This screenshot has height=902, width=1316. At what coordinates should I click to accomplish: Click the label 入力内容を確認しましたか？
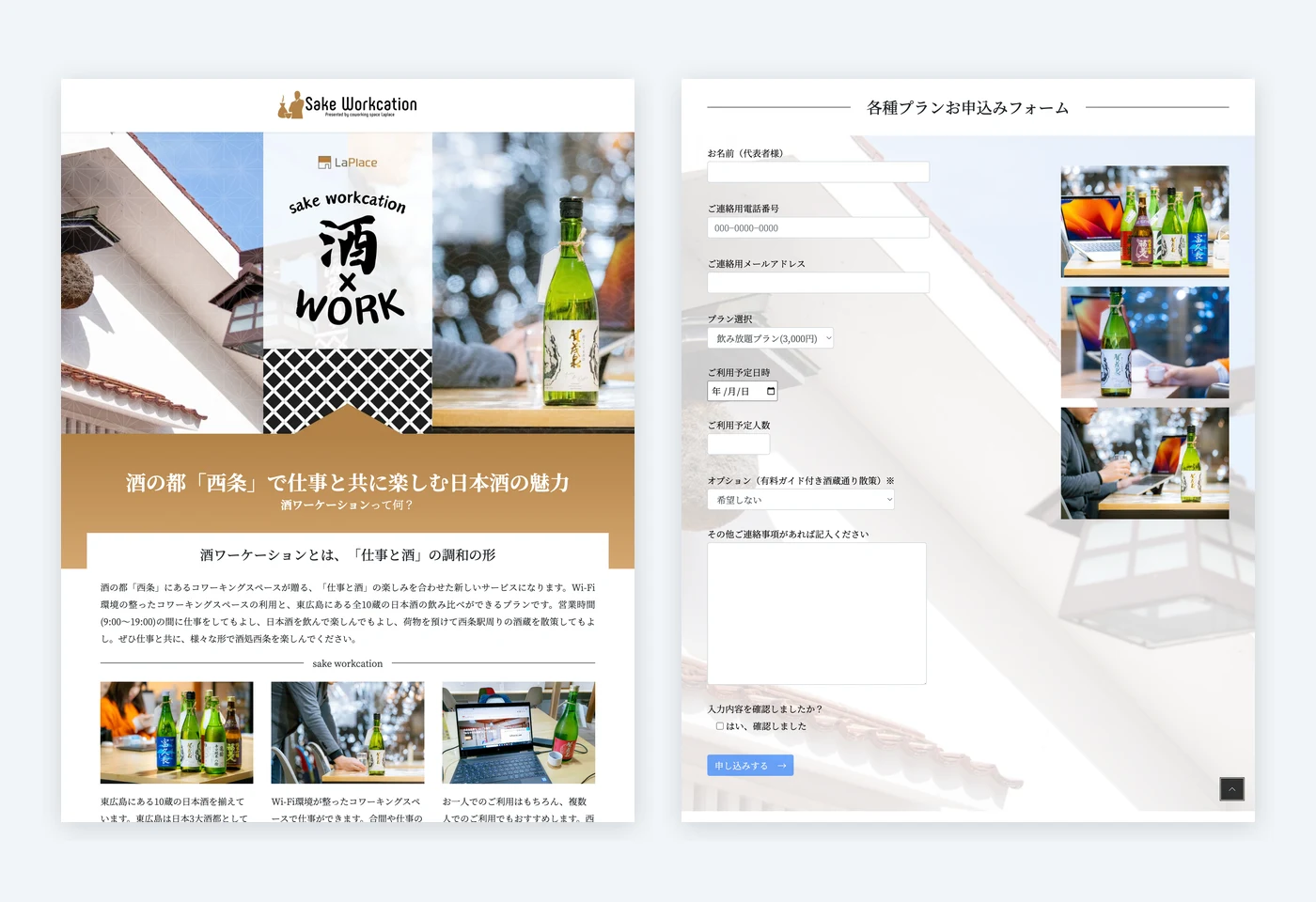[765, 709]
